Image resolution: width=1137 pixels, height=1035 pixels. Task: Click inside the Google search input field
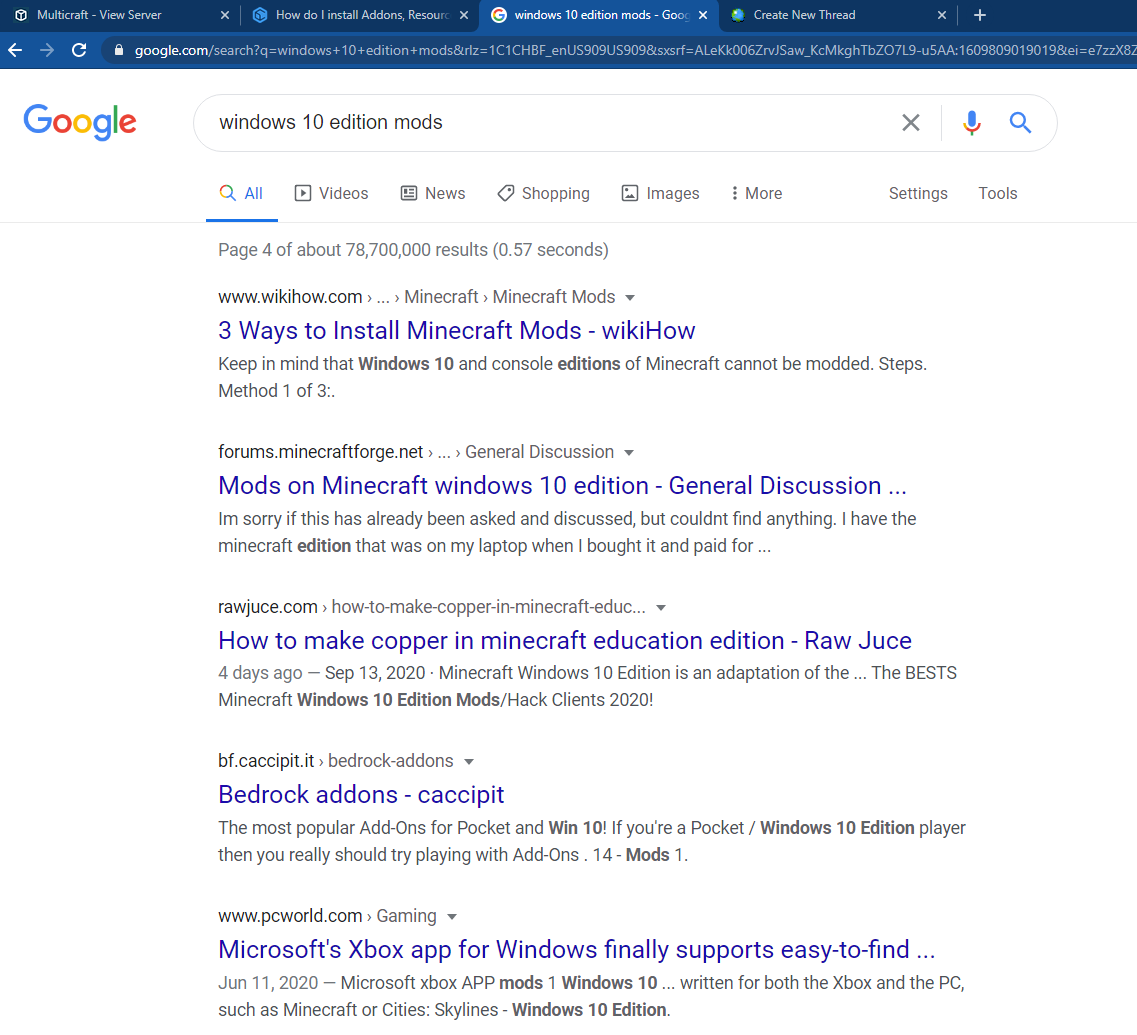pyautogui.click(x=551, y=123)
